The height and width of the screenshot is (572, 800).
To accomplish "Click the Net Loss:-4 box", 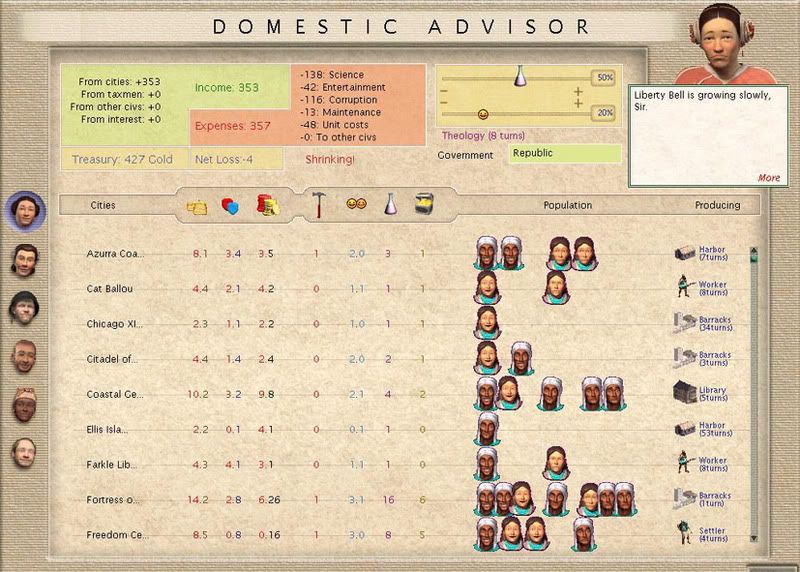I will pyautogui.click(x=236, y=159).
